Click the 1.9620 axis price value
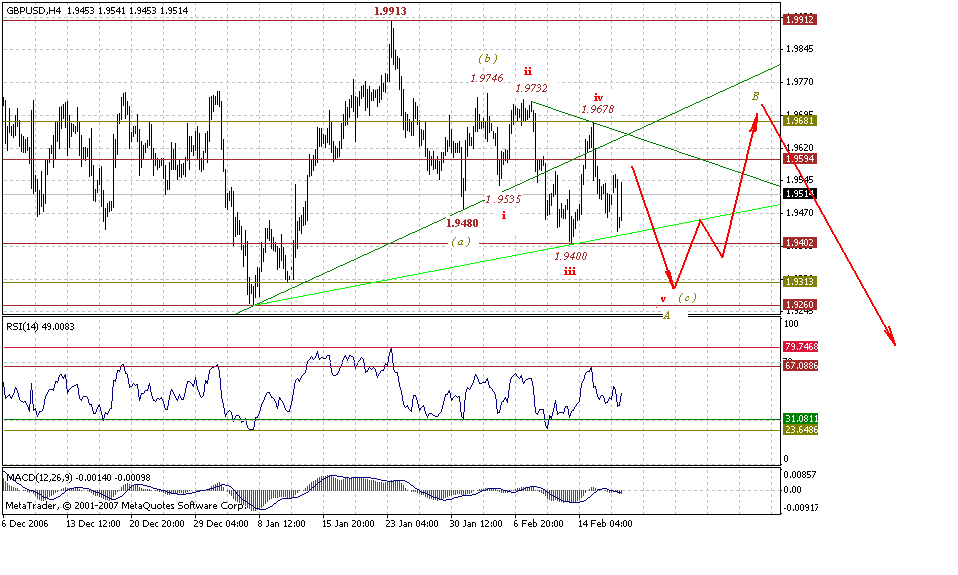Image resolution: width=958 pixels, height=575 pixels. pos(800,147)
